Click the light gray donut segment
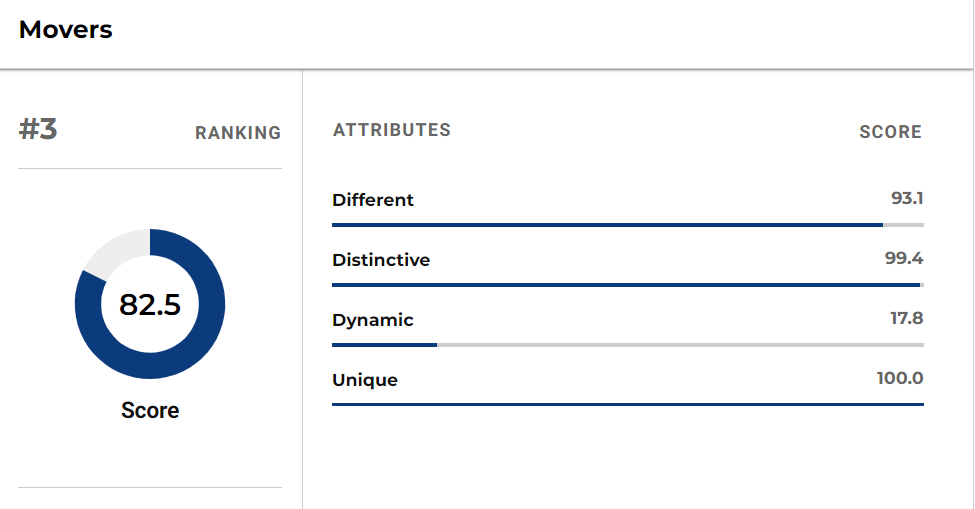975x509 pixels. [116, 252]
